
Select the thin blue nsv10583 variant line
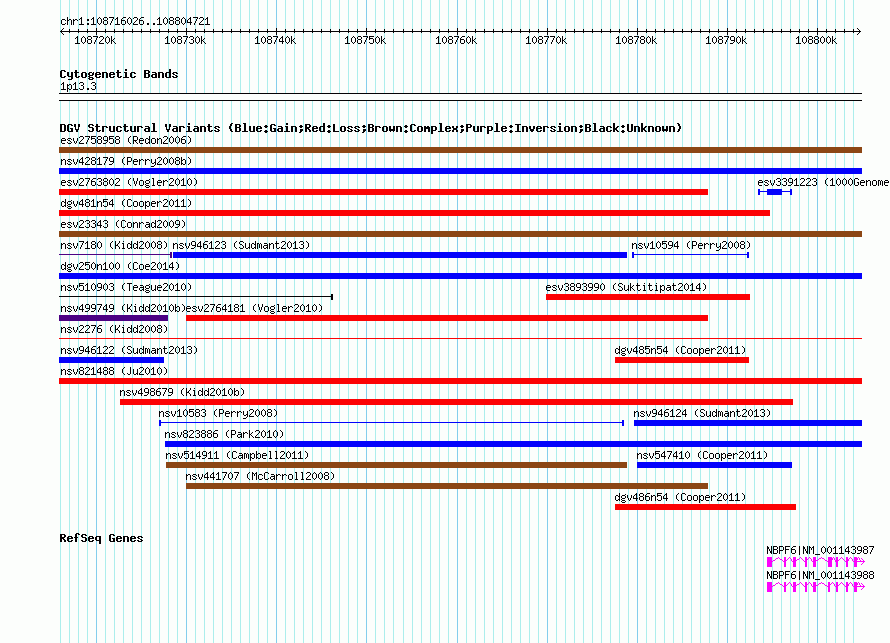(392, 423)
